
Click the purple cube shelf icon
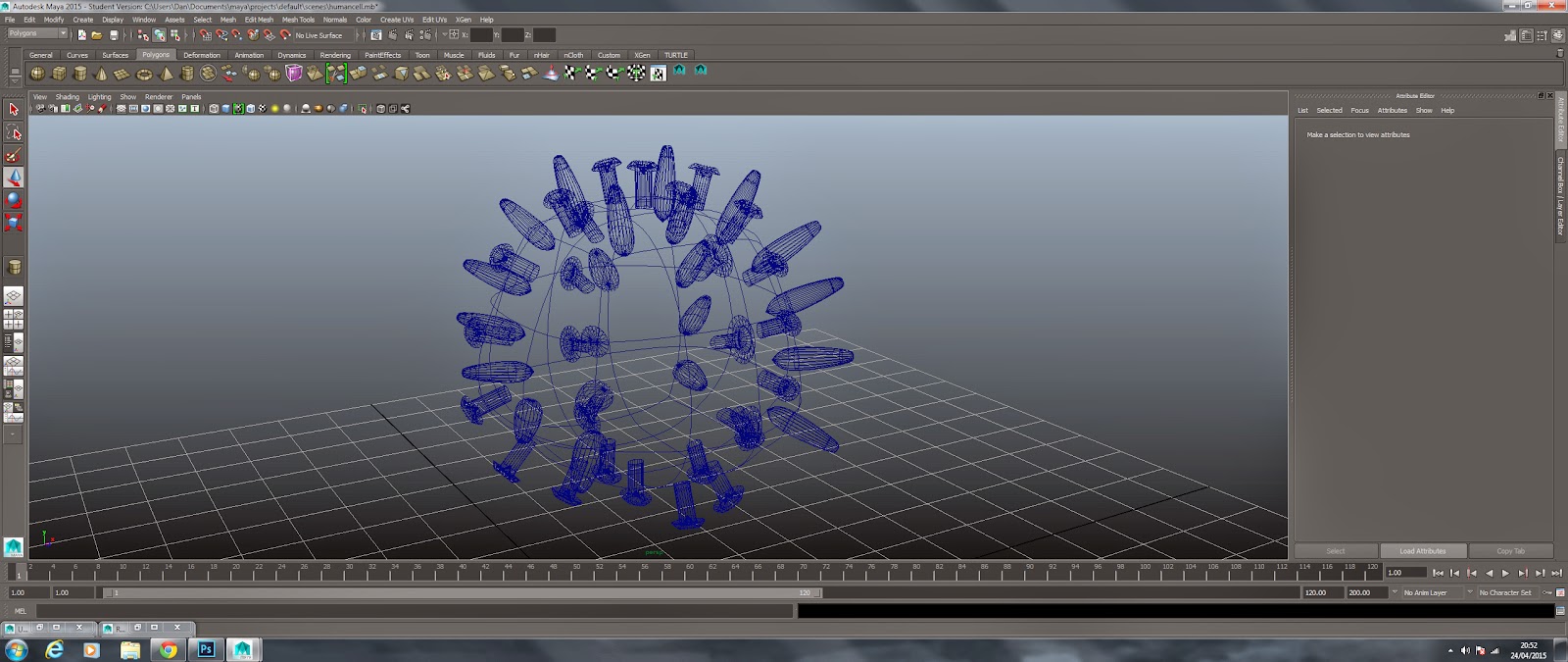tap(294, 74)
